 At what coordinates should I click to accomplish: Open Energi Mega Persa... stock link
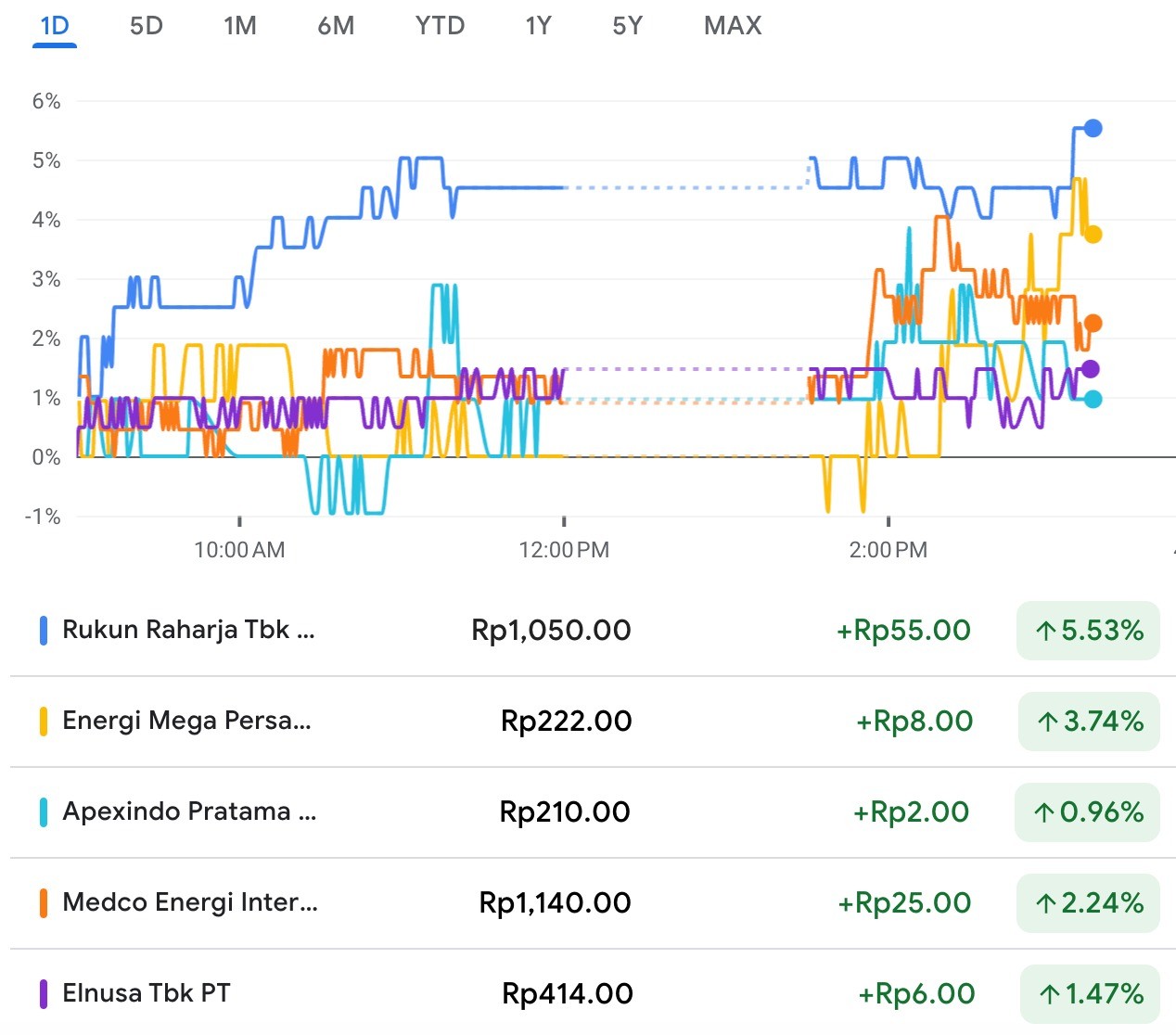pyautogui.click(x=186, y=721)
